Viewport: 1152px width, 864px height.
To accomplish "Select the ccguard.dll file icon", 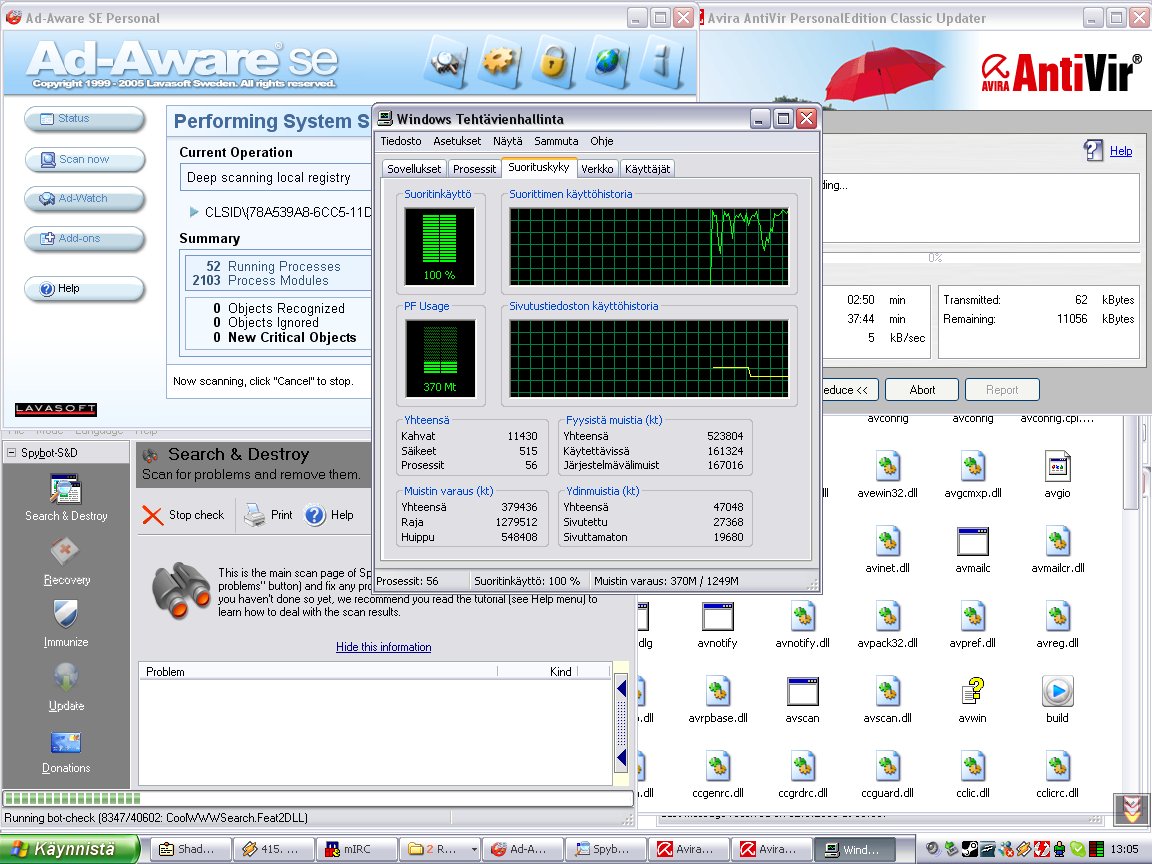I will tap(888, 766).
